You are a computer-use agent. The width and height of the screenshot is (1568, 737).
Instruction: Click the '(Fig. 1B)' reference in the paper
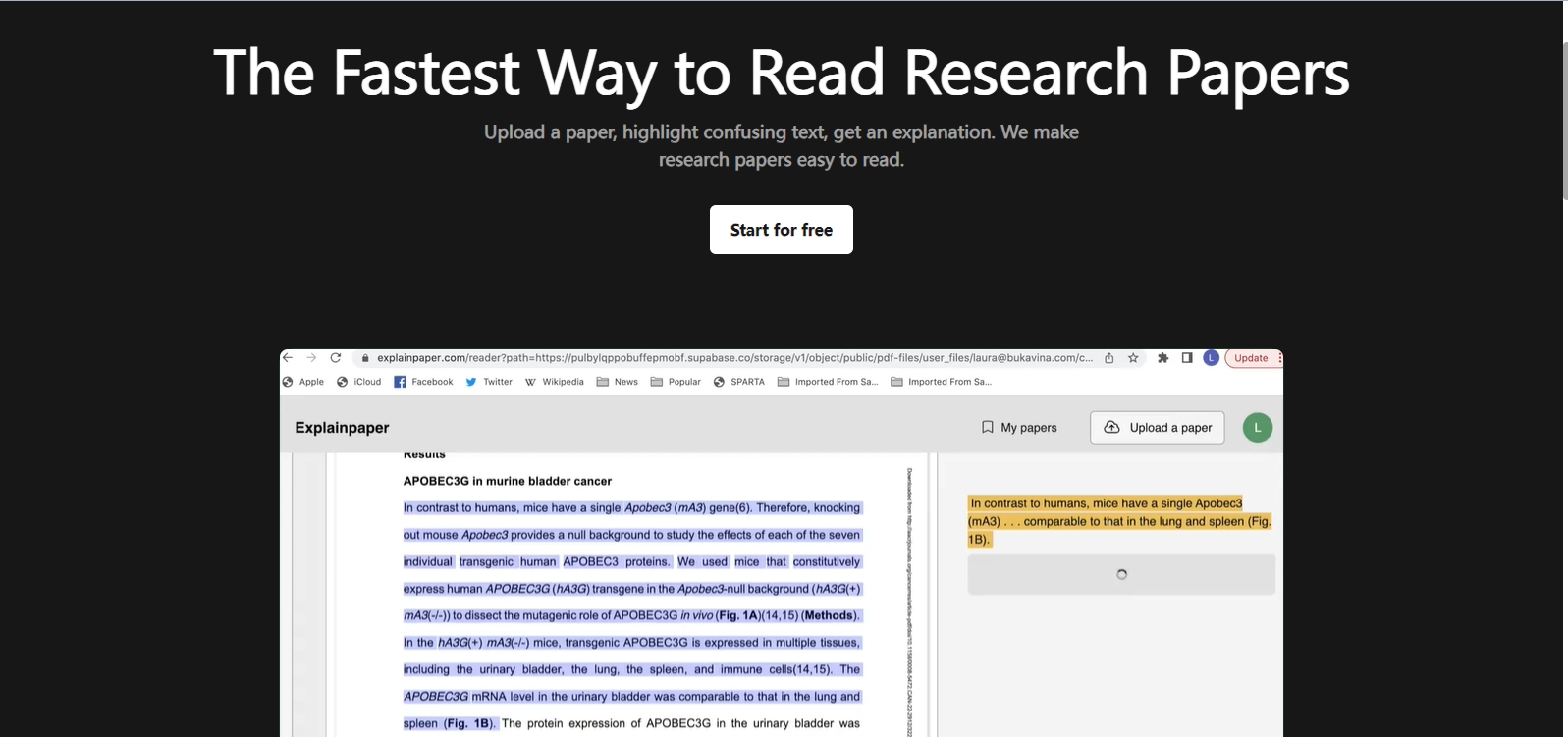[469, 723]
